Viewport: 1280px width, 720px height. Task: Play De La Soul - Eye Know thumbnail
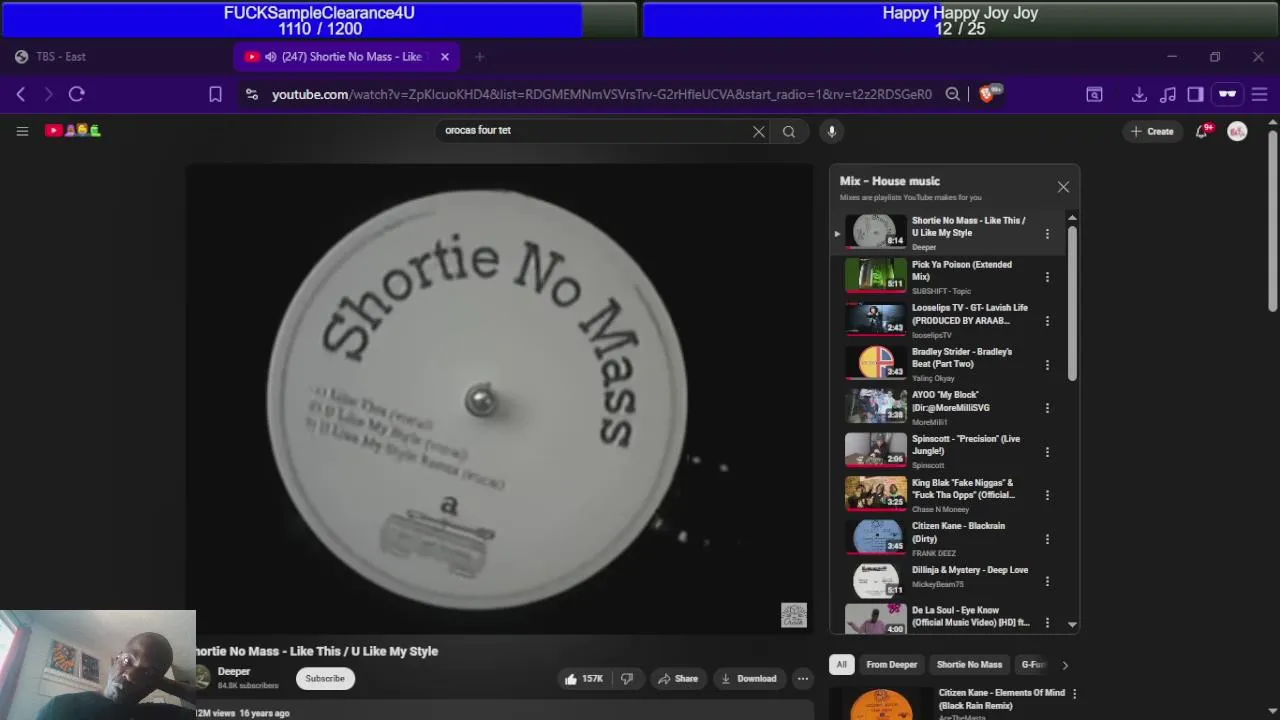pos(876,619)
